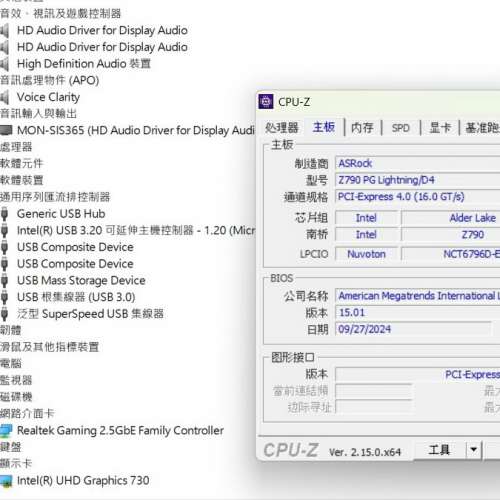Screen dimensions: 500x500
Task: Select the Voice Clarity device
Action: tap(48, 97)
